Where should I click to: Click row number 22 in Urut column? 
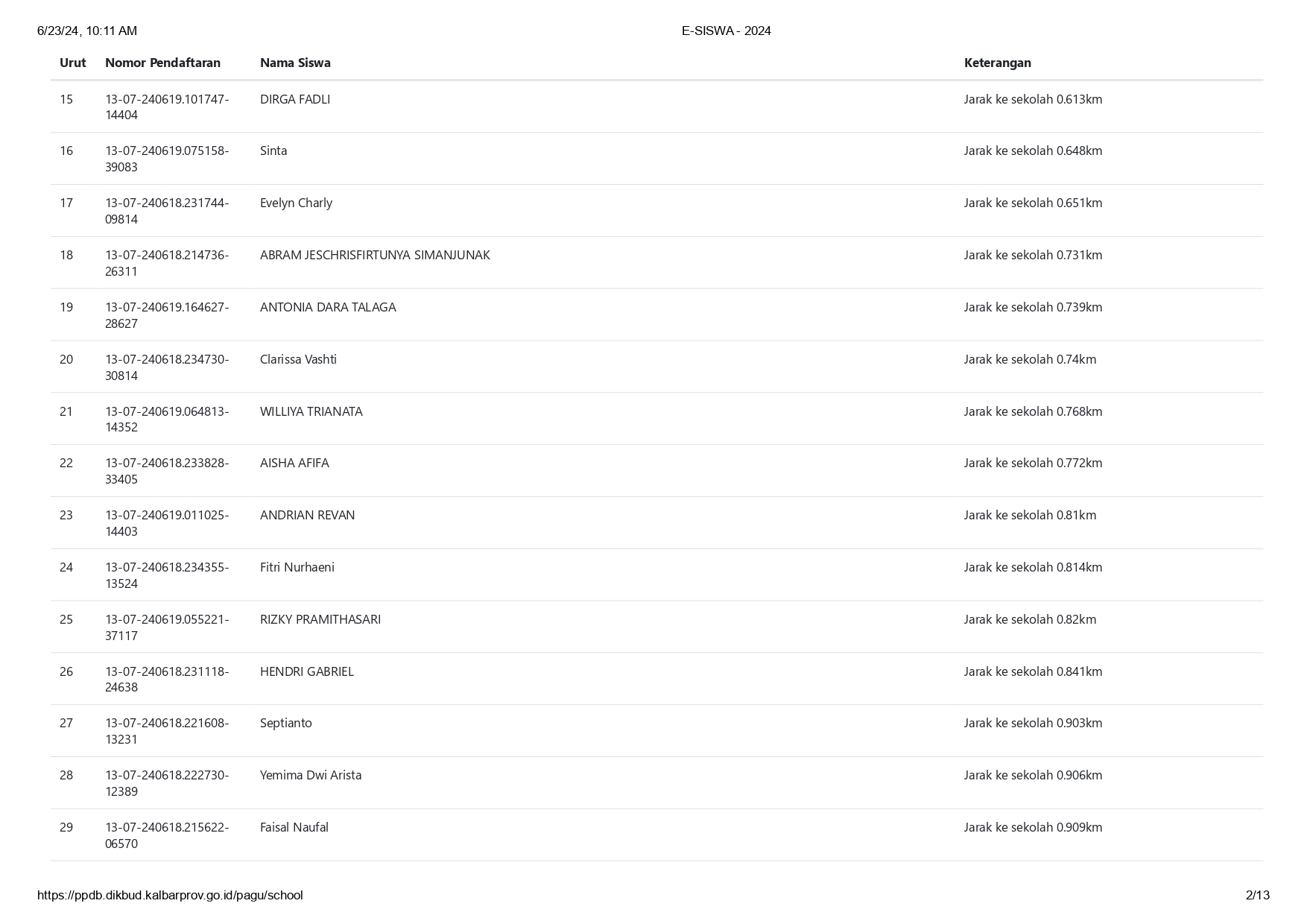click(66, 463)
